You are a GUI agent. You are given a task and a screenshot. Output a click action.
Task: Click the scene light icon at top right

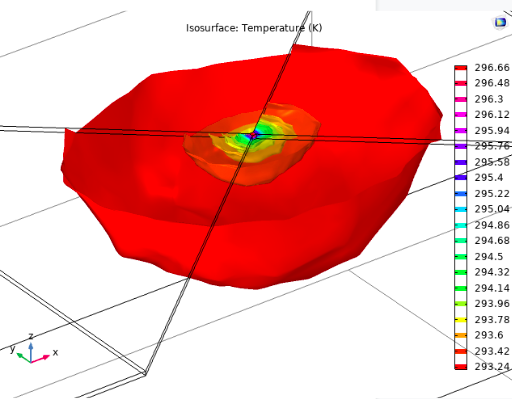[500, 22]
